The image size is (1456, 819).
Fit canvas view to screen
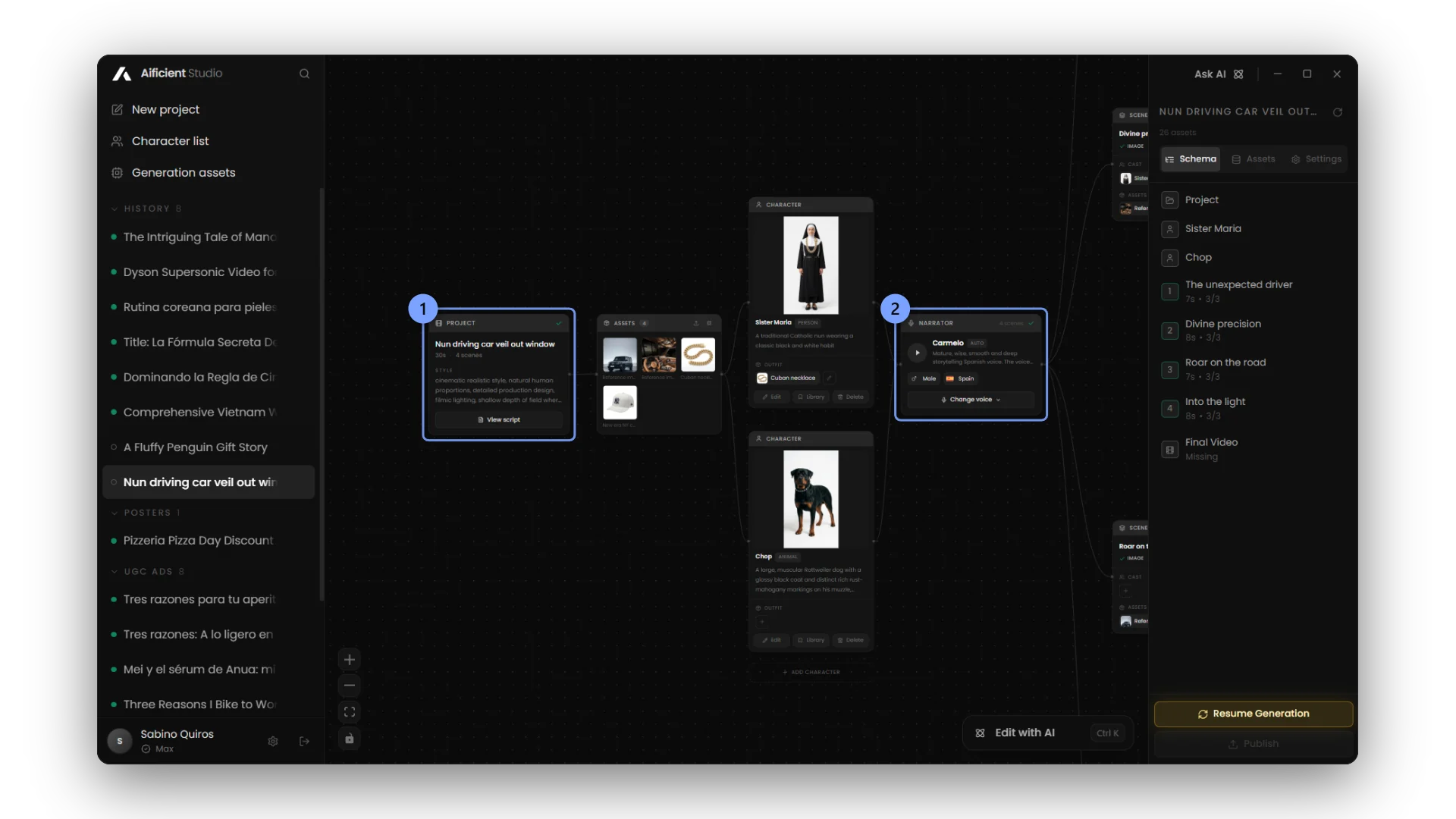tap(350, 712)
